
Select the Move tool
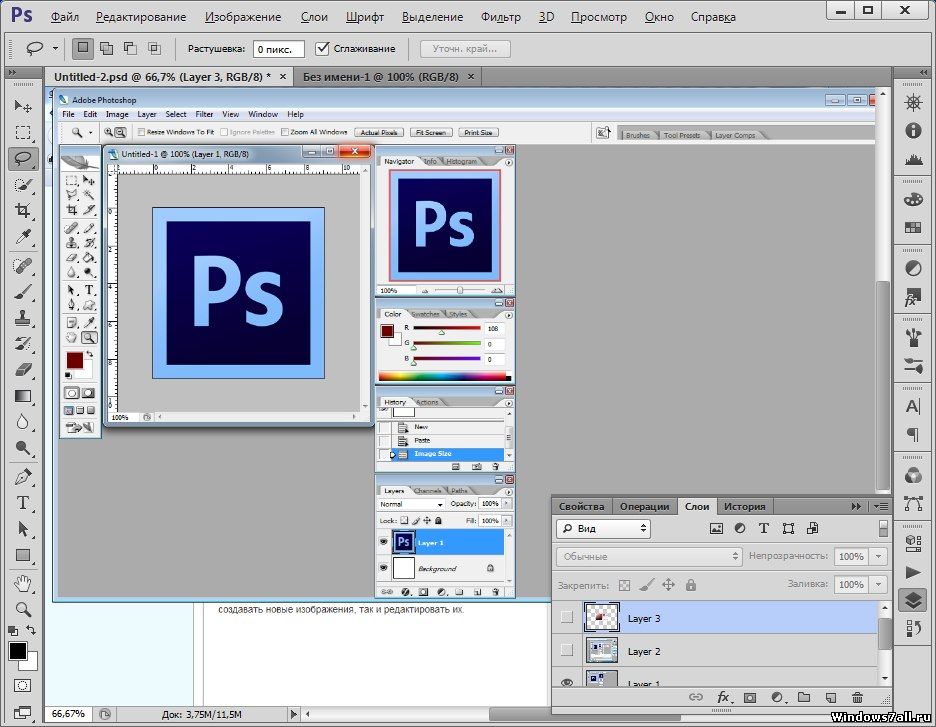tap(23, 106)
